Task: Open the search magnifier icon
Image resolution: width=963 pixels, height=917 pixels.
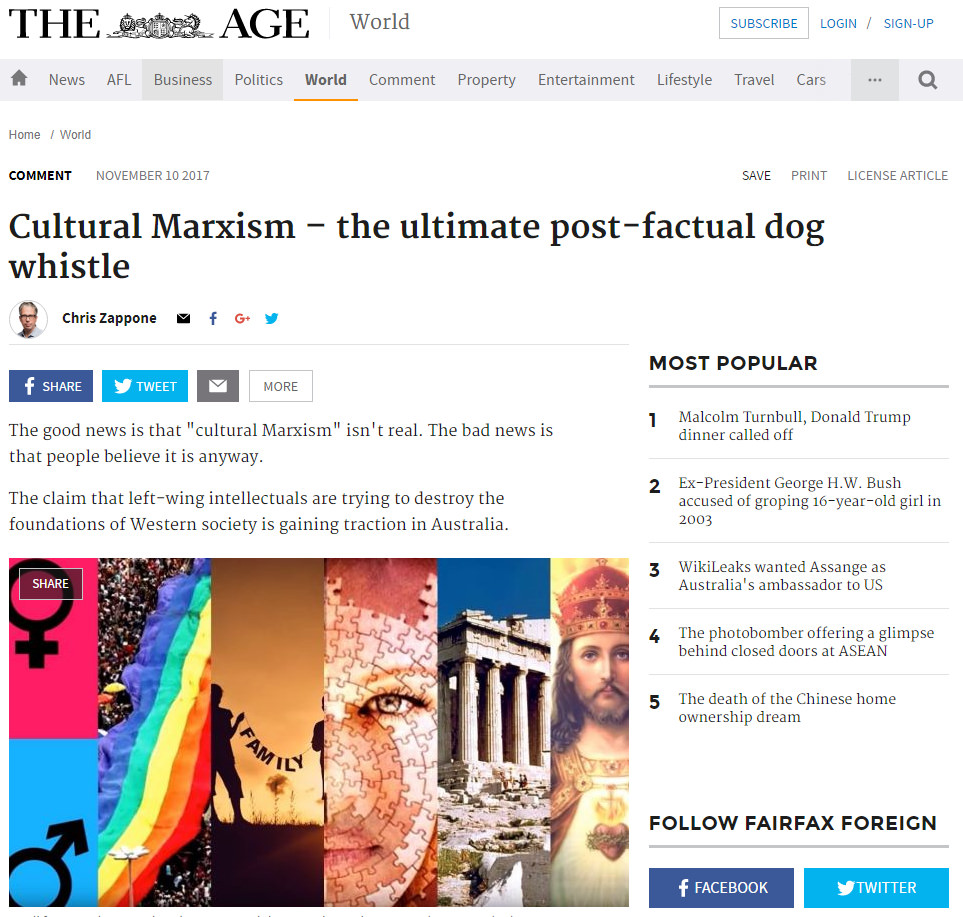Action: (927, 80)
